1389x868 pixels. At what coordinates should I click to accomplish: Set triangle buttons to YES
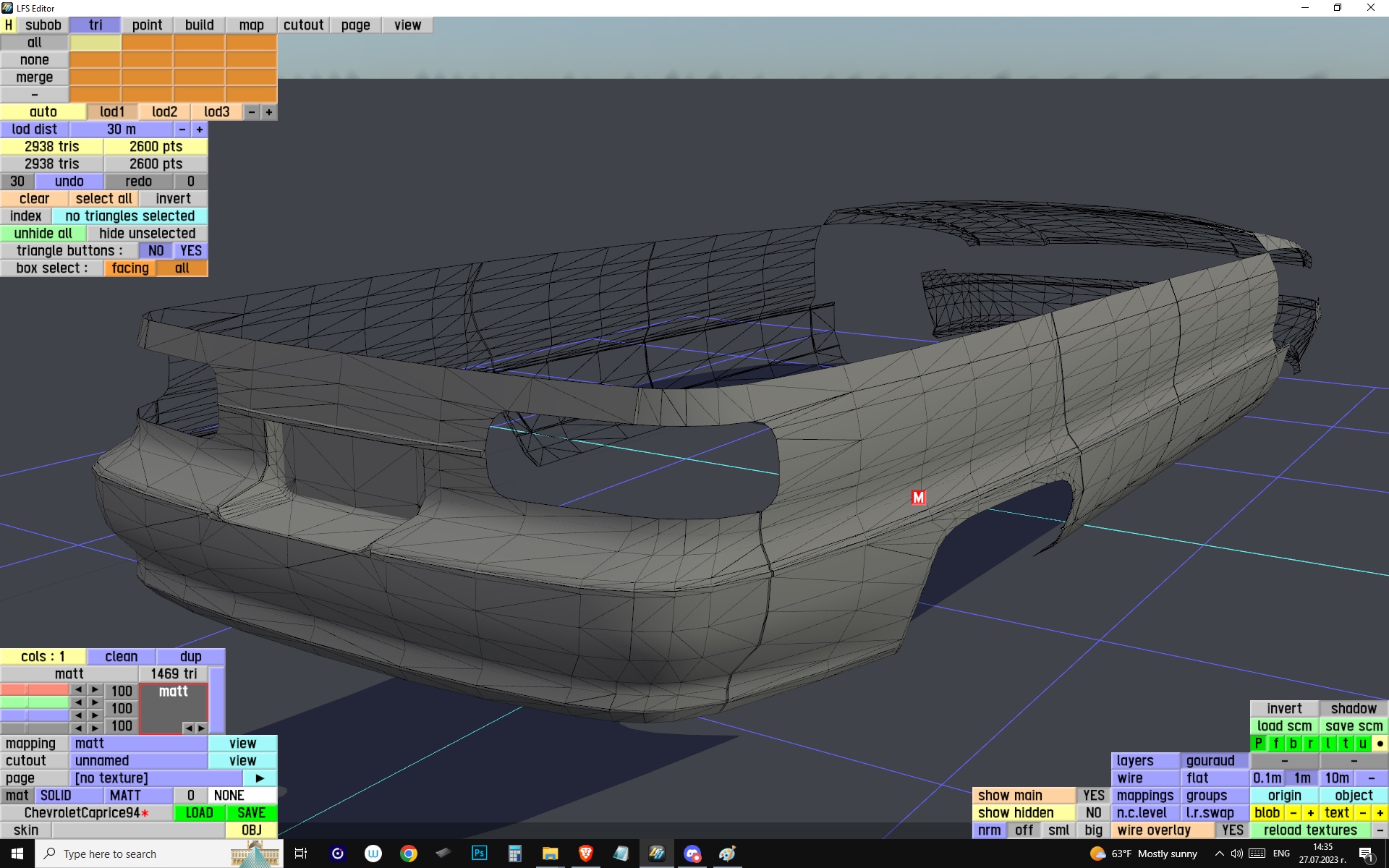coord(191,251)
